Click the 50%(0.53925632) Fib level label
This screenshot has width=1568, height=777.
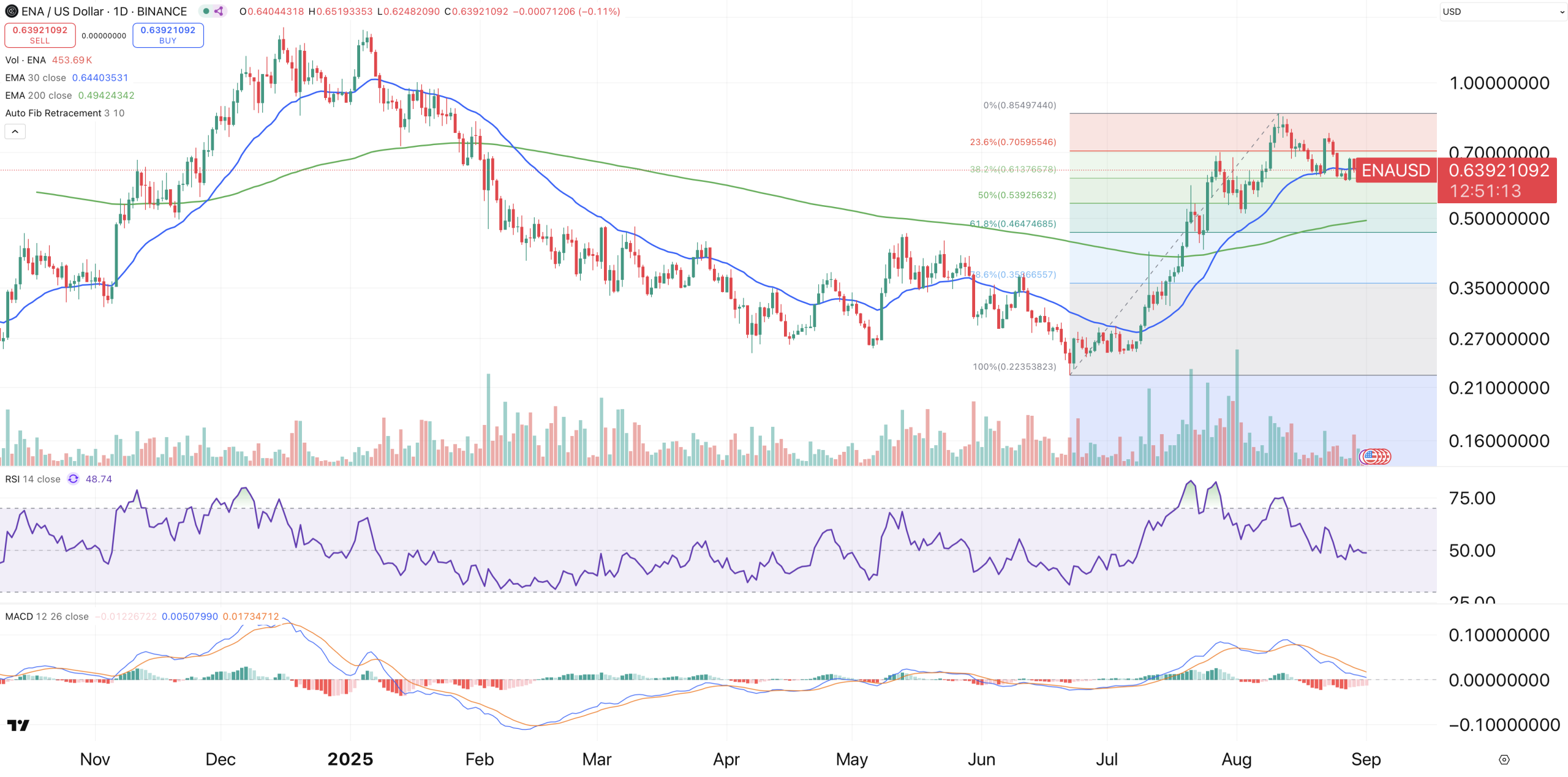pyautogui.click(x=1017, y=195)
